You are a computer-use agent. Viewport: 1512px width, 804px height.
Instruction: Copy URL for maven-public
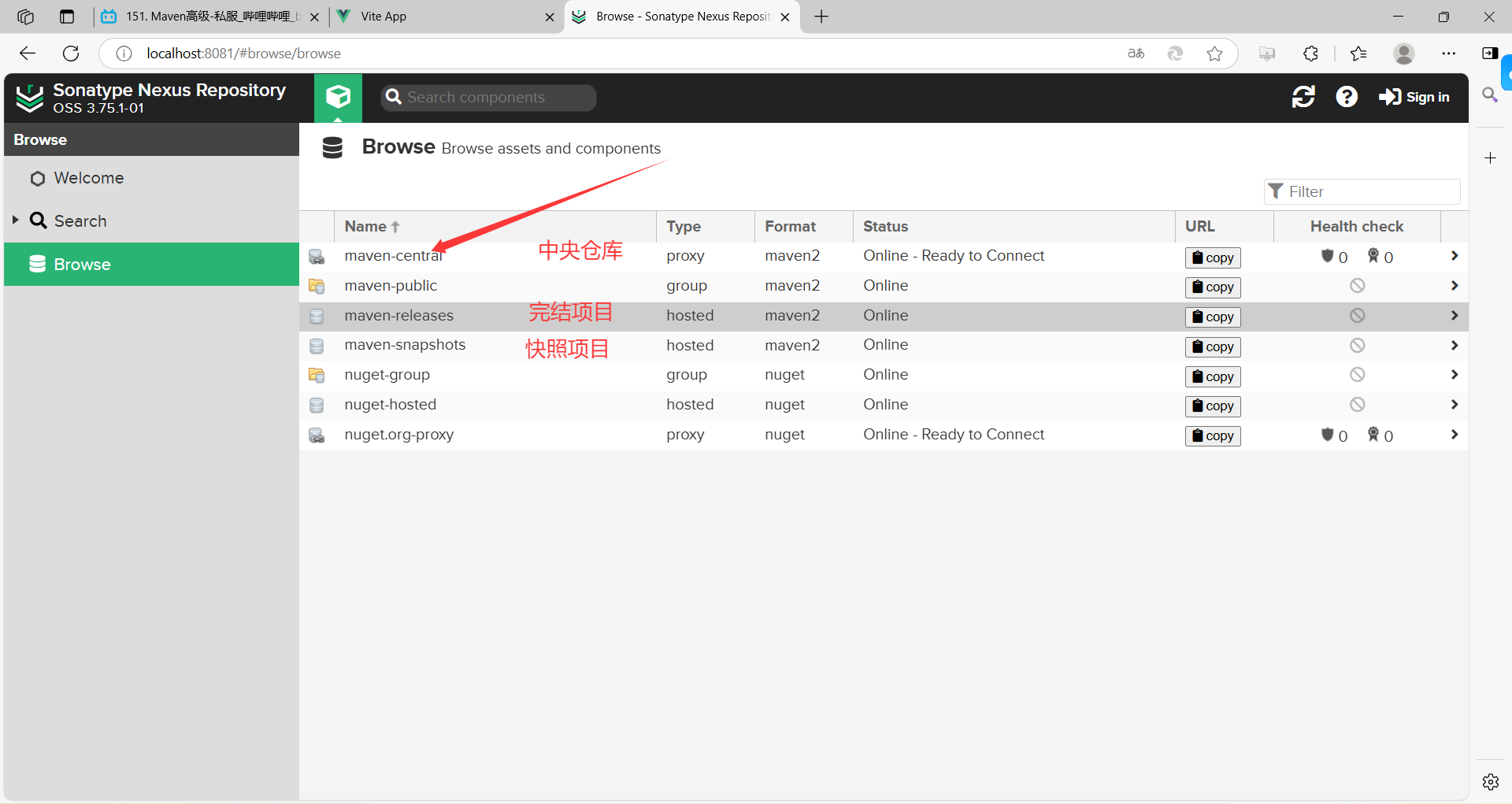[x=1213, y=287]
